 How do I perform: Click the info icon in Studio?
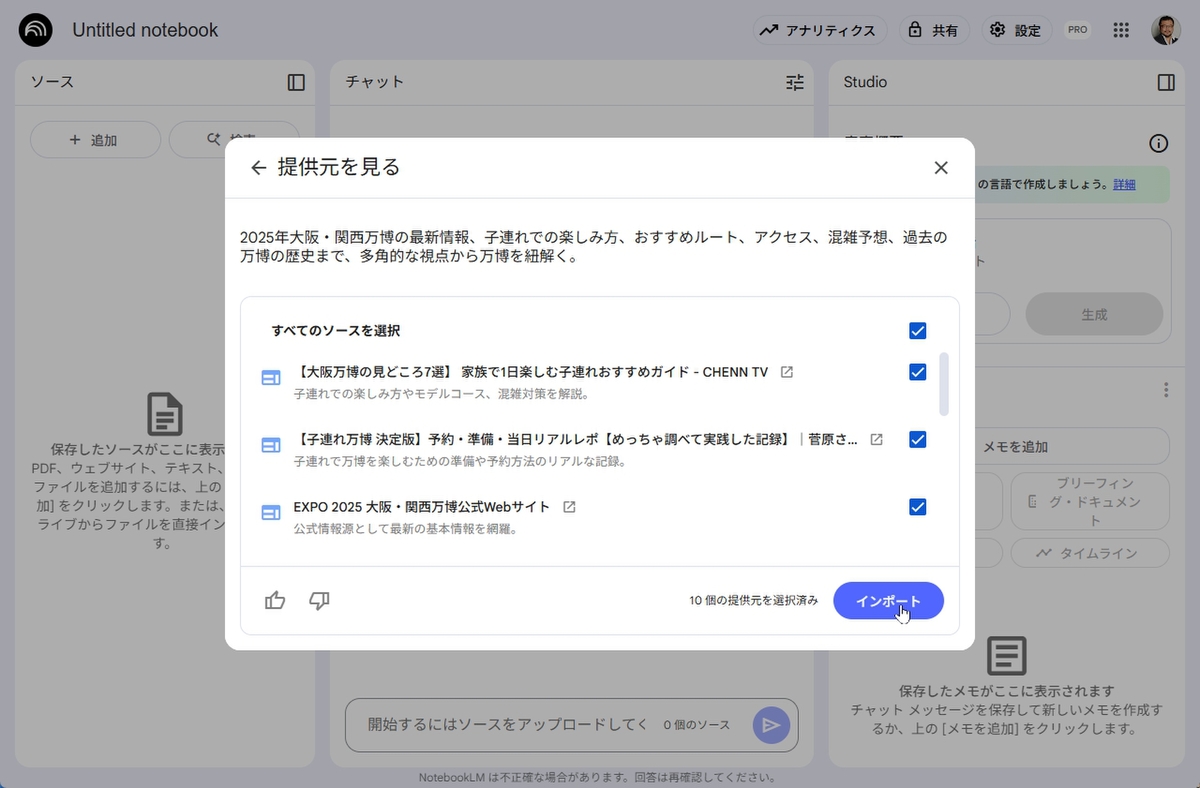(x=1159, y=143)
